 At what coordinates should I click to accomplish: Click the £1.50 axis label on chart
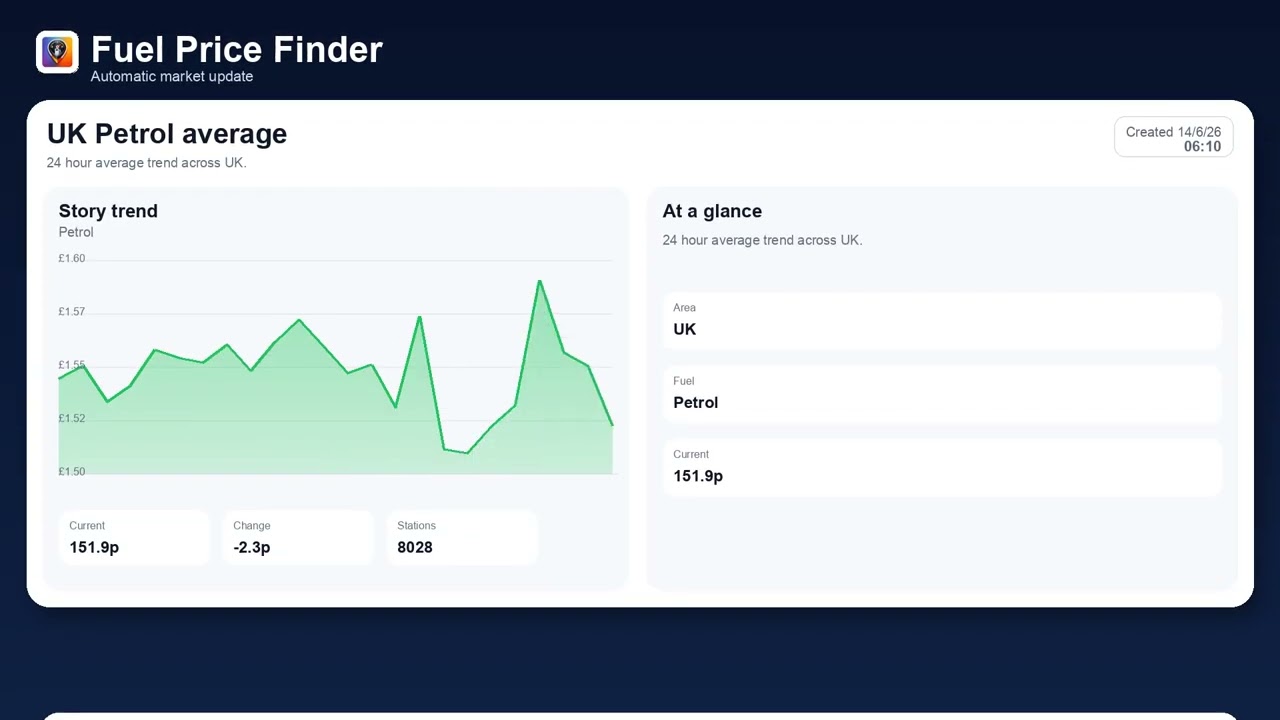click(72, 471)
